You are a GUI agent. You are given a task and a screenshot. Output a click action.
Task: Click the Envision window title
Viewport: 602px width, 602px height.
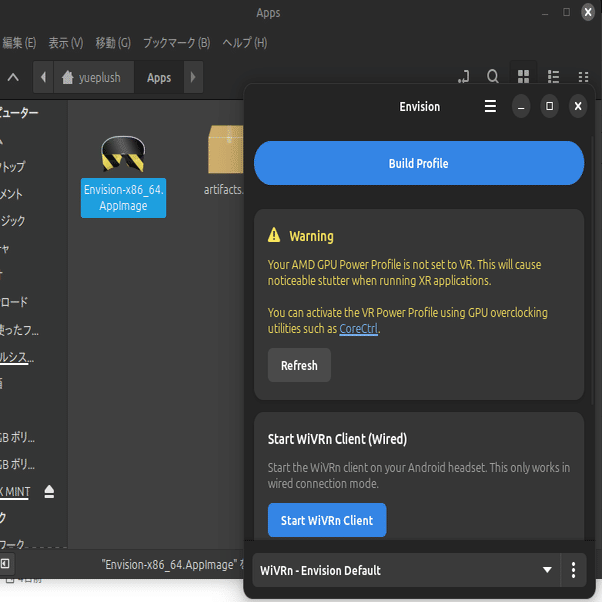(x=420, y=106)
